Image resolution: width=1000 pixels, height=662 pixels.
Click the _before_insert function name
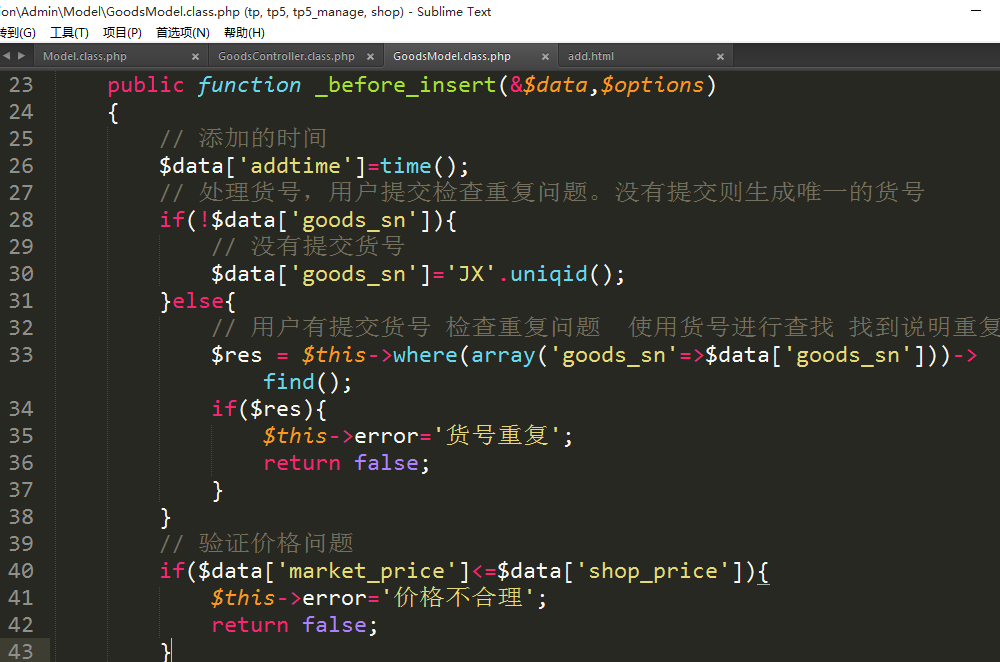click(405, 85)
